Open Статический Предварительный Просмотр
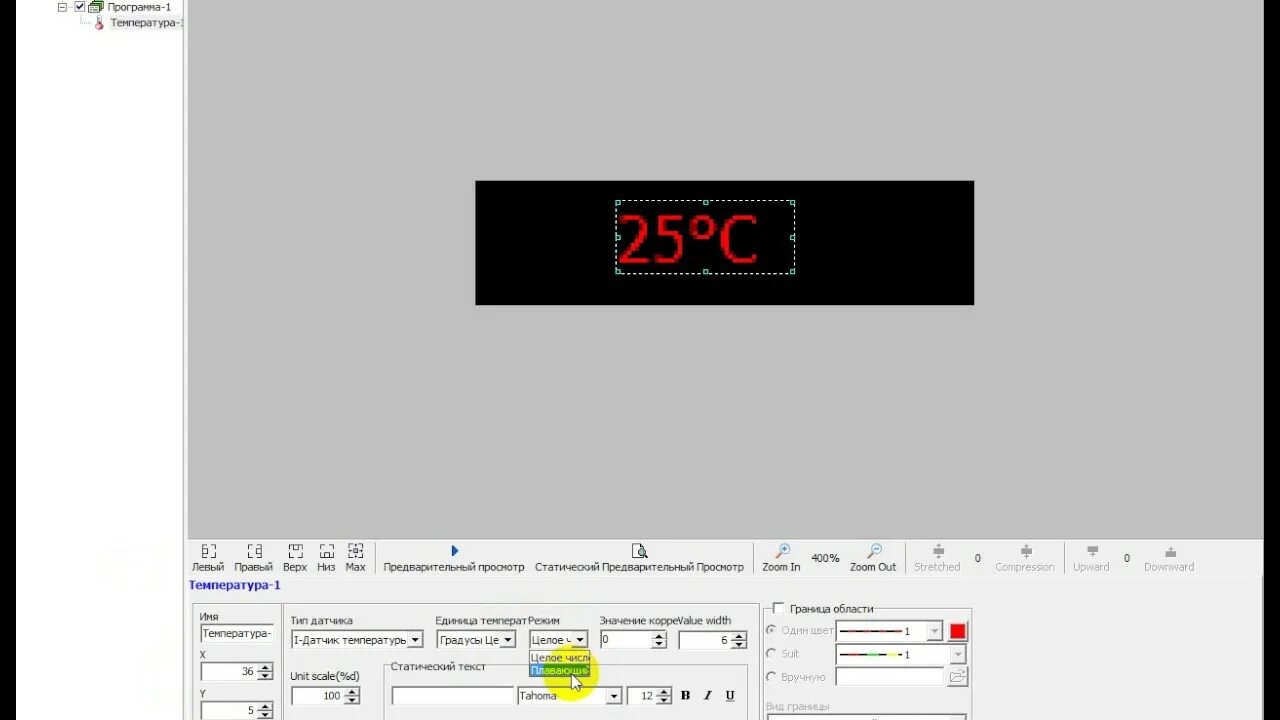The image size is (1280, 720). click(x=639, y=558)
